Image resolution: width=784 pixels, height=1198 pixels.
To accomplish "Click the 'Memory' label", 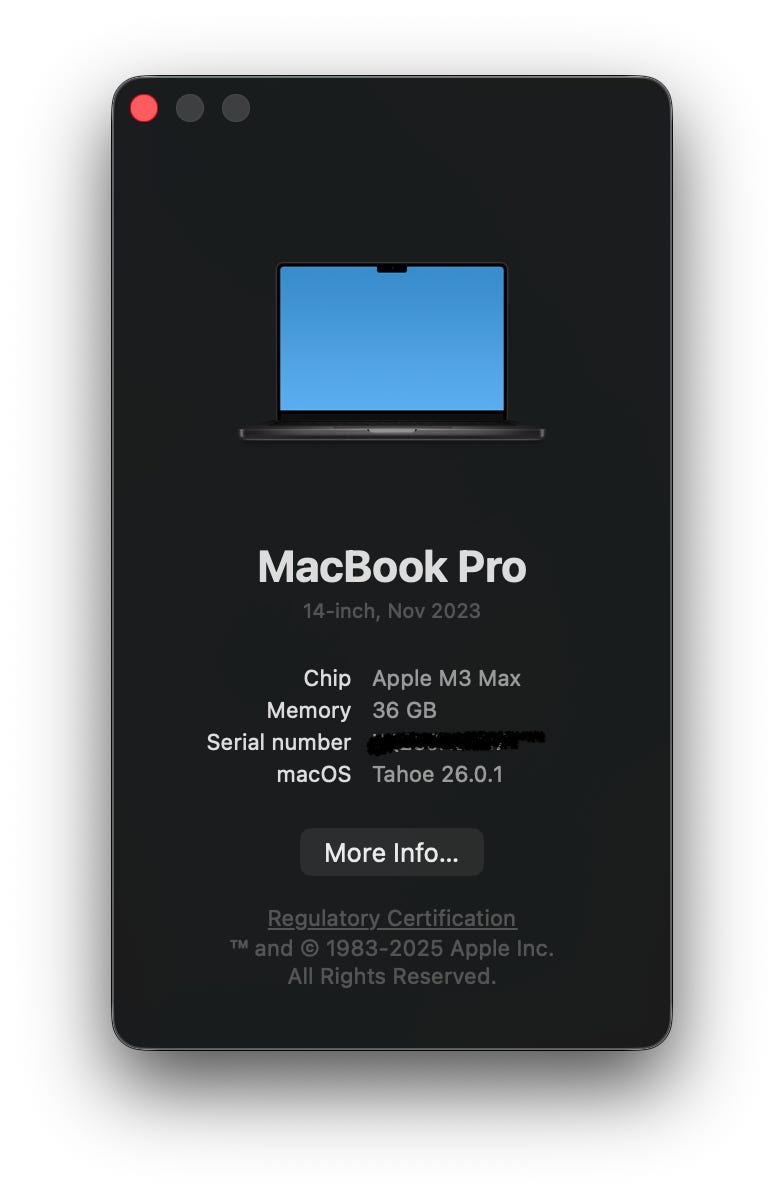I will coord(309,711).
